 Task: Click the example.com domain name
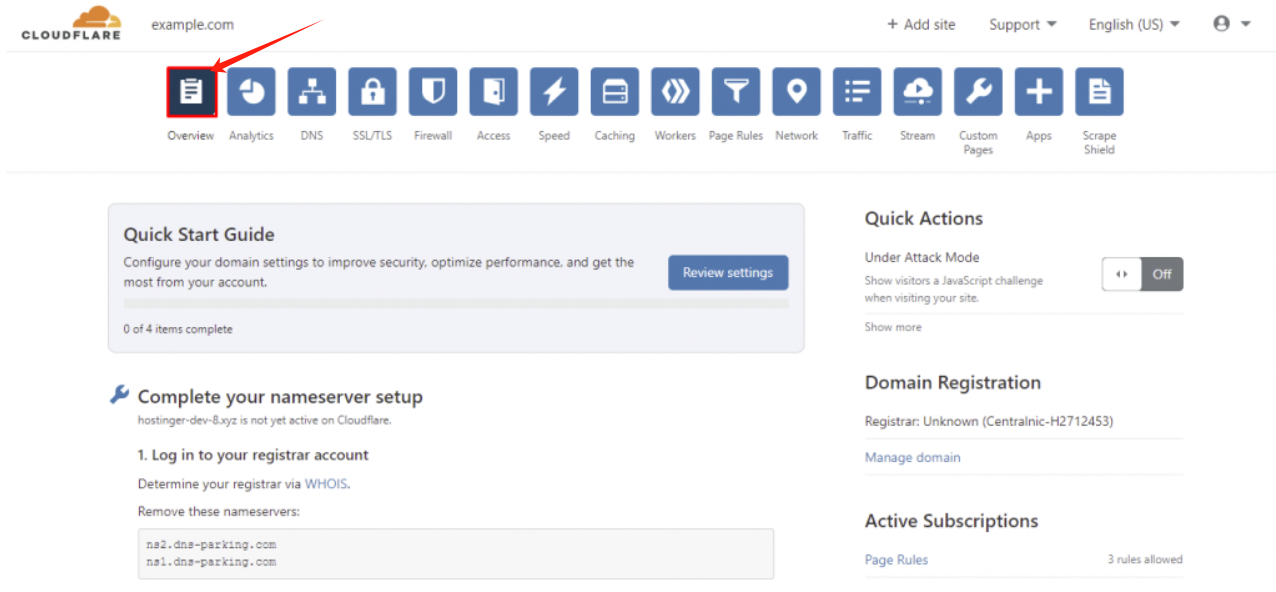193,24
